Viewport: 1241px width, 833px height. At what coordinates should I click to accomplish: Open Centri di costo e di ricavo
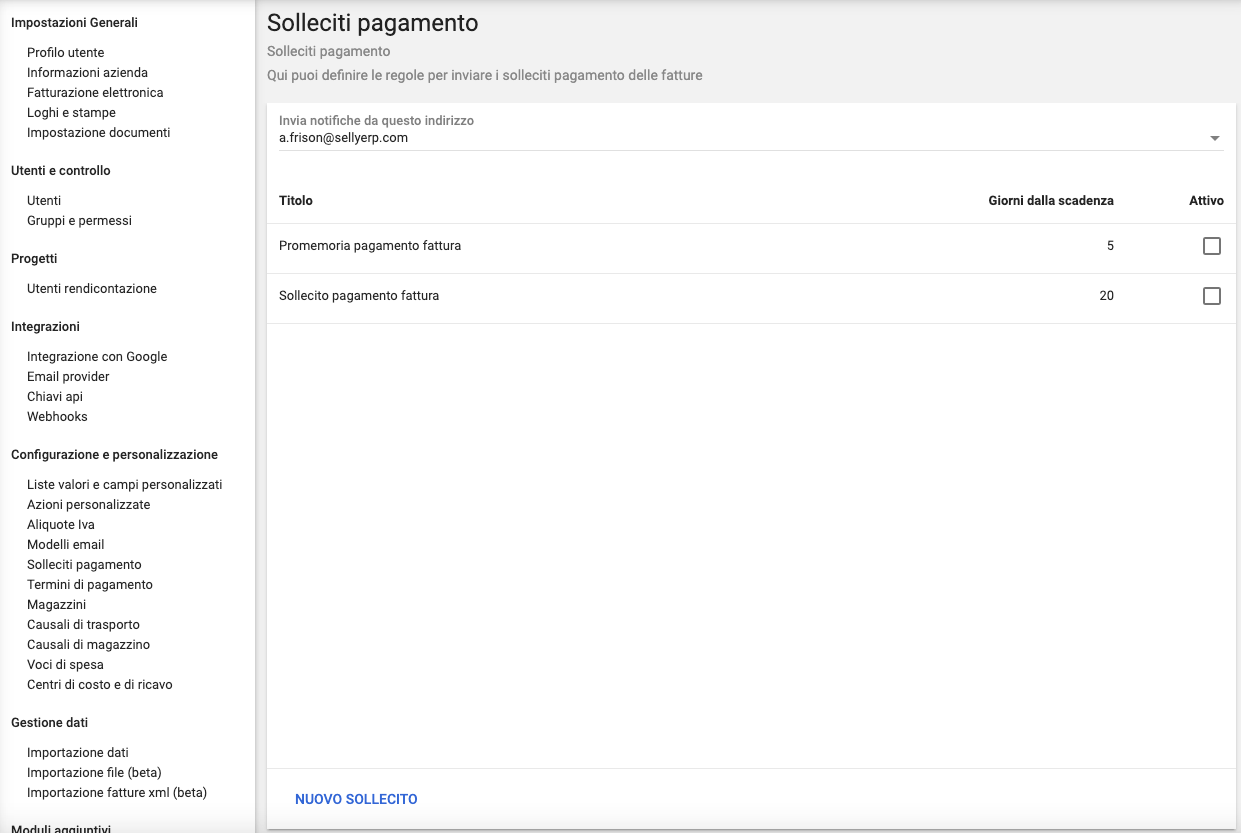tap(100, 684)
